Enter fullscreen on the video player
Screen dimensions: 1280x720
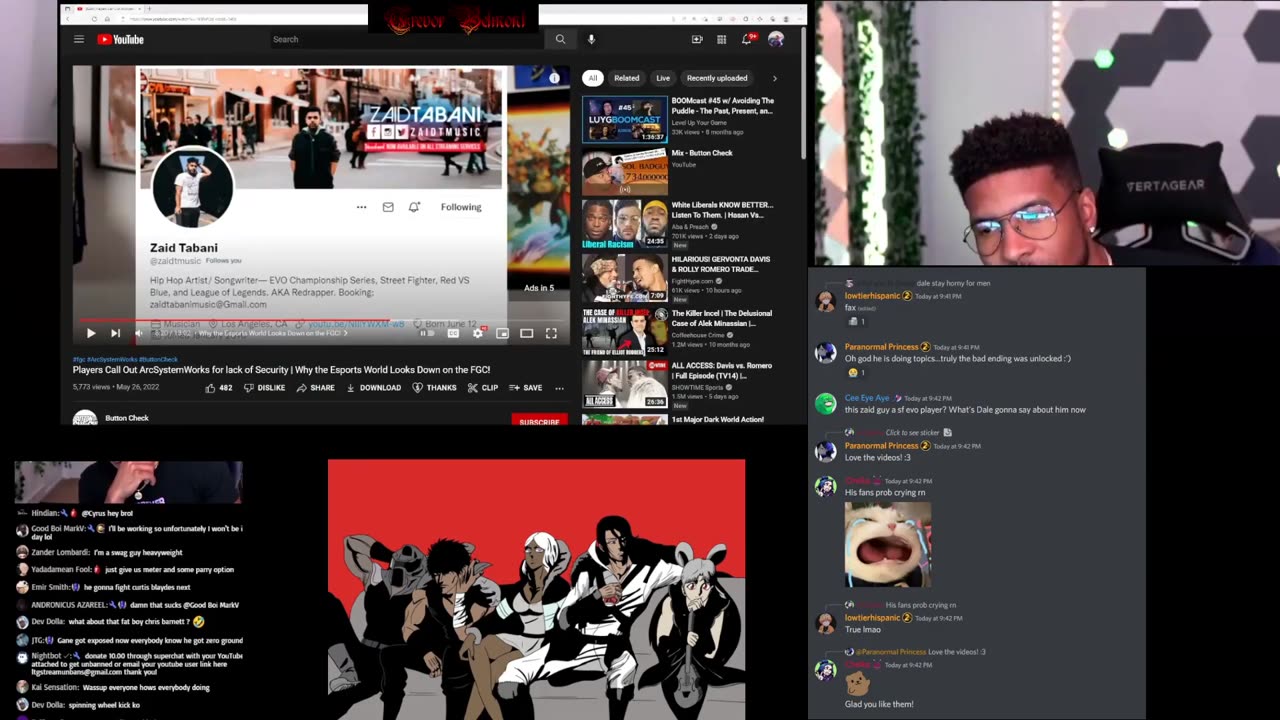[x=551, y=333]
